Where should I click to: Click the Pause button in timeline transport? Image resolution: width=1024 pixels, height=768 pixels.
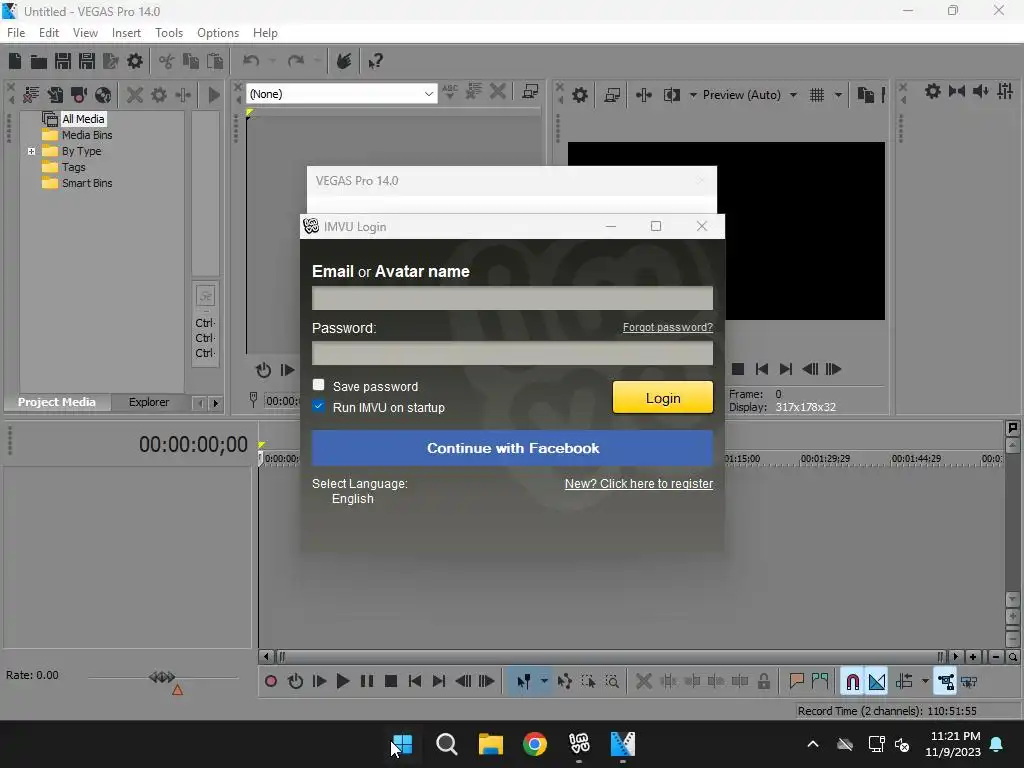pos(367,681)
